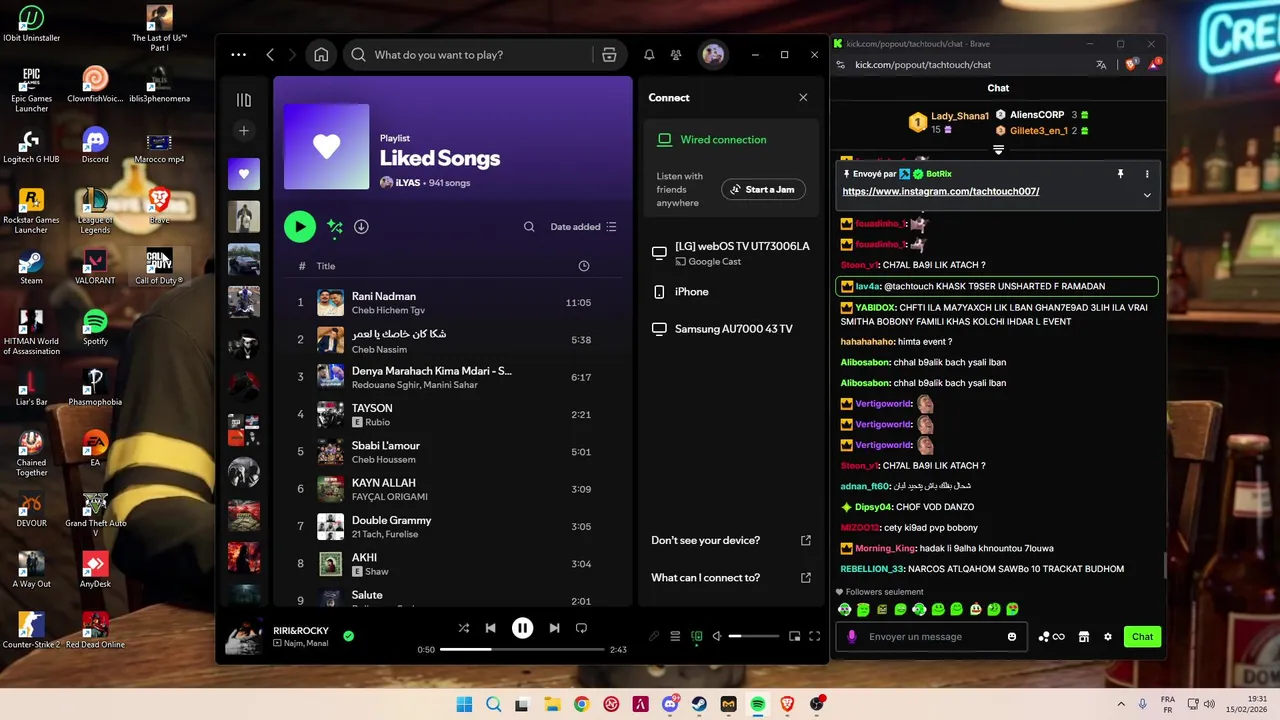Open Steam from the taskbar

coord(699,704)
